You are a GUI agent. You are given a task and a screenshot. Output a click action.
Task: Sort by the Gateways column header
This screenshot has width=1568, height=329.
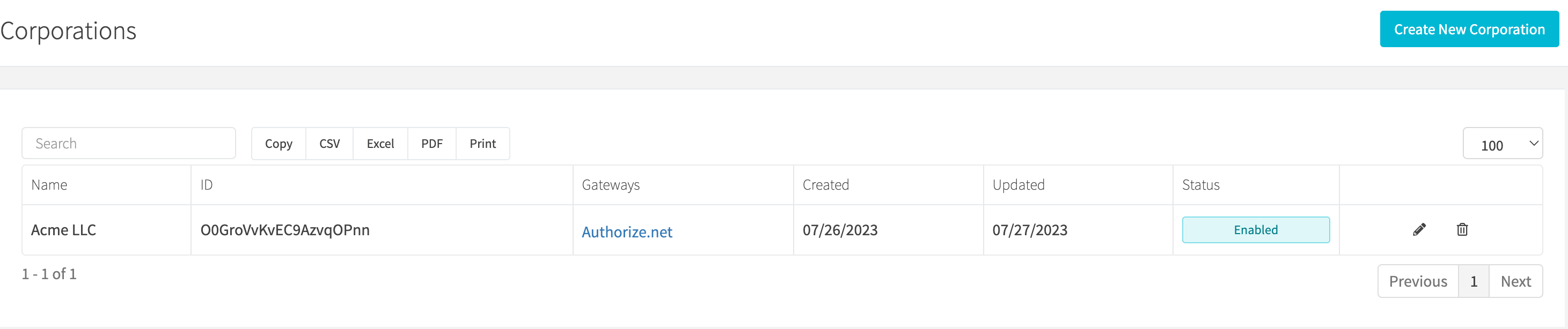[683, 185]
